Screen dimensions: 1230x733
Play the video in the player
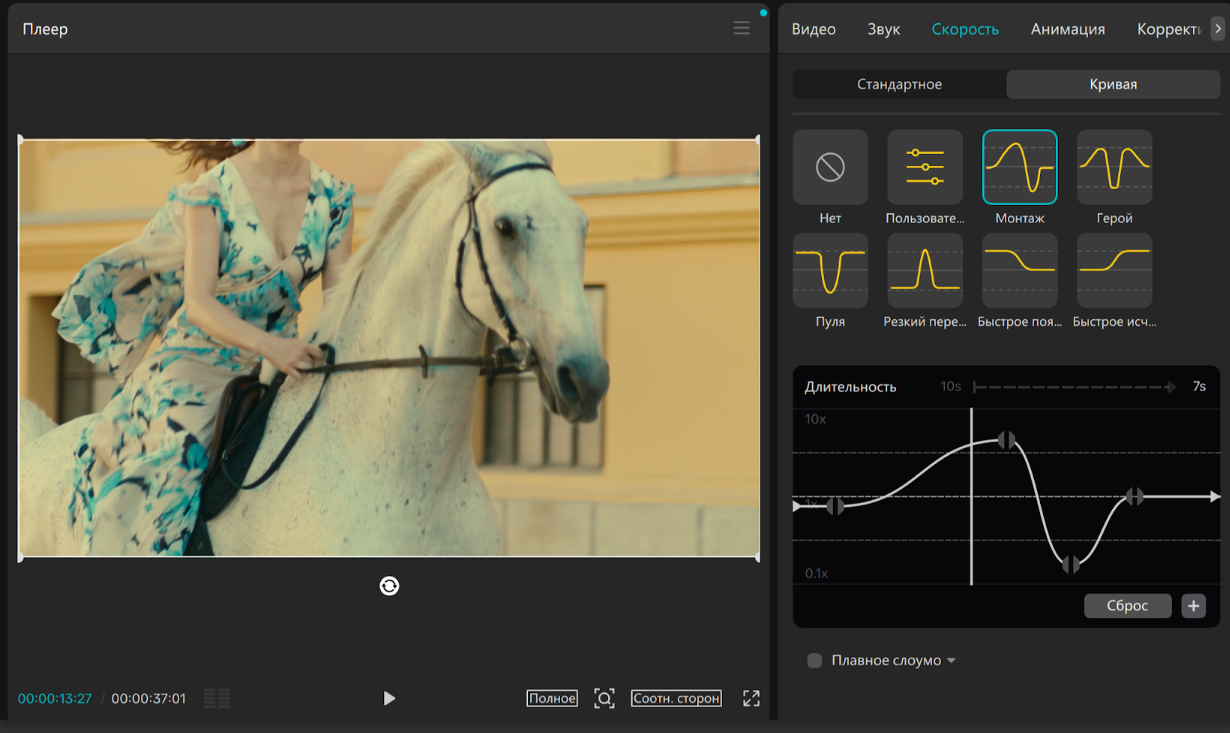pyautogui.click(x=389, y=698)
